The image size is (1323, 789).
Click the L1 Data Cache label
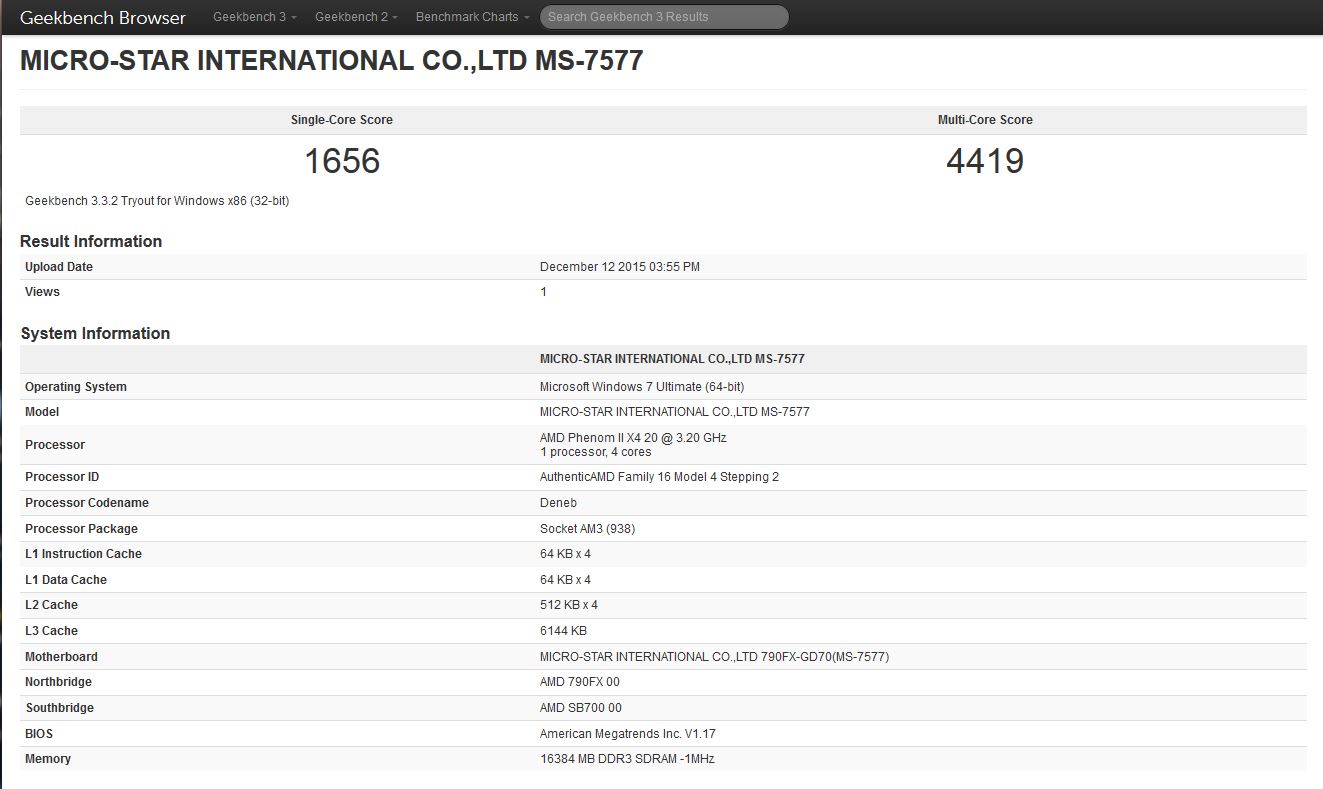click(x=66, y=580)
